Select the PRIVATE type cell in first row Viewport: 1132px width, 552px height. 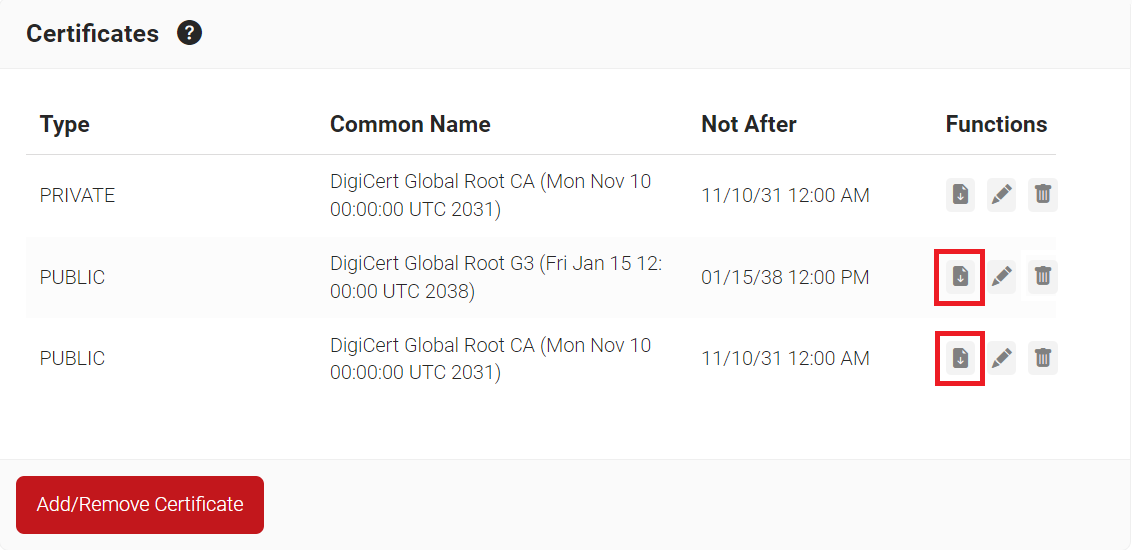(77, 195)
